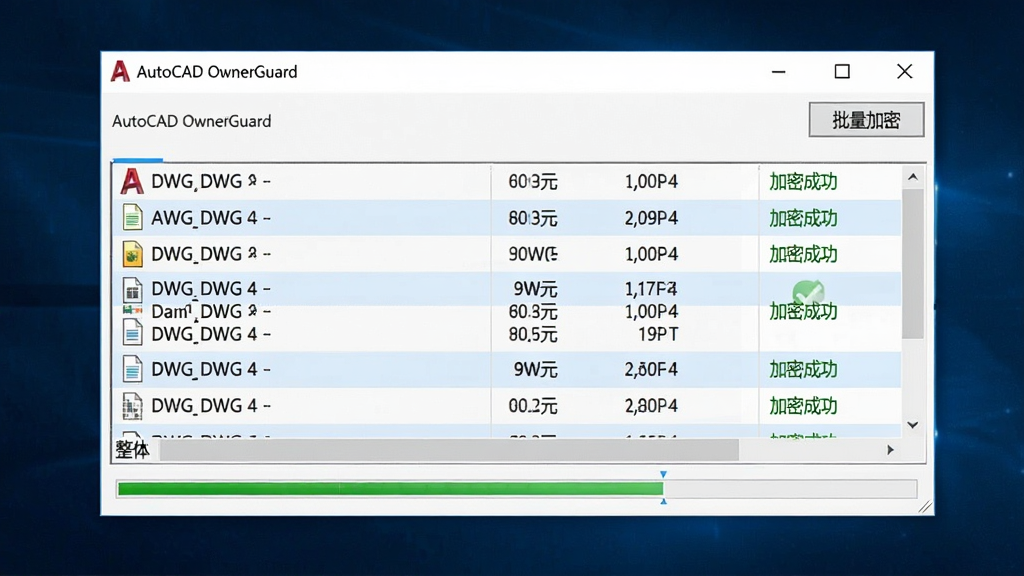Select the red AutoCAD file icon in first row
The image size is (1024, 576).
point(132,182)
